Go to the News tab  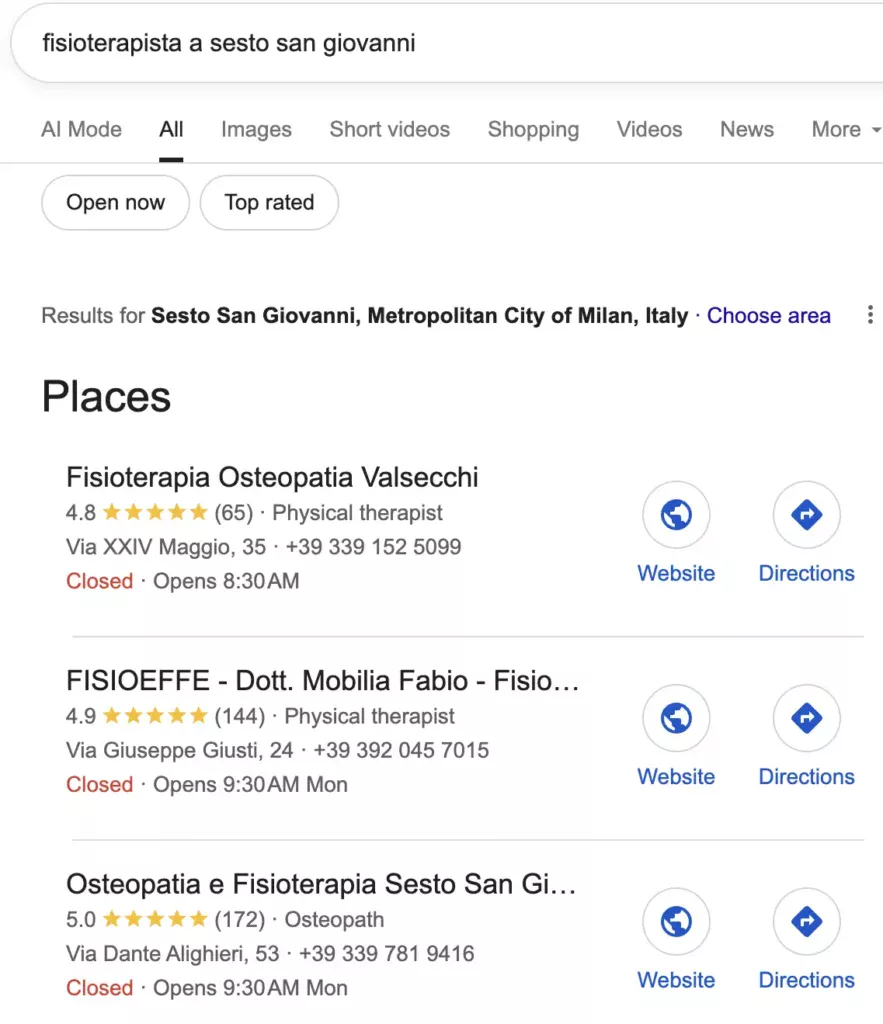pos(747,130)
